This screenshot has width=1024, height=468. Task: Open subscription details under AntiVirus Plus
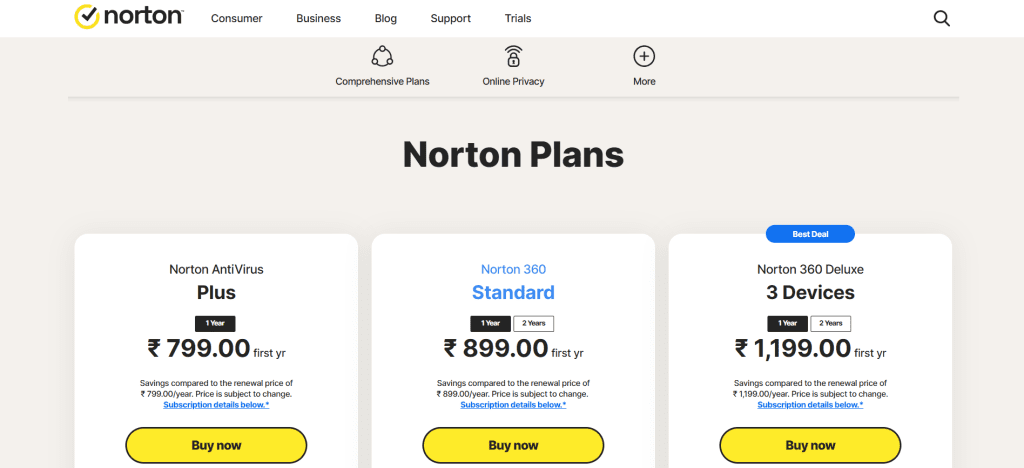tap(216, 405)
